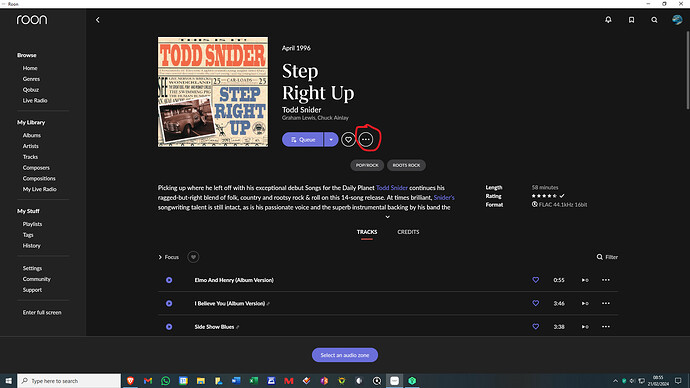The width and height of the screenshot is (690, 388).
Task: Open Community in the sidebar
Action: (37, 279)
